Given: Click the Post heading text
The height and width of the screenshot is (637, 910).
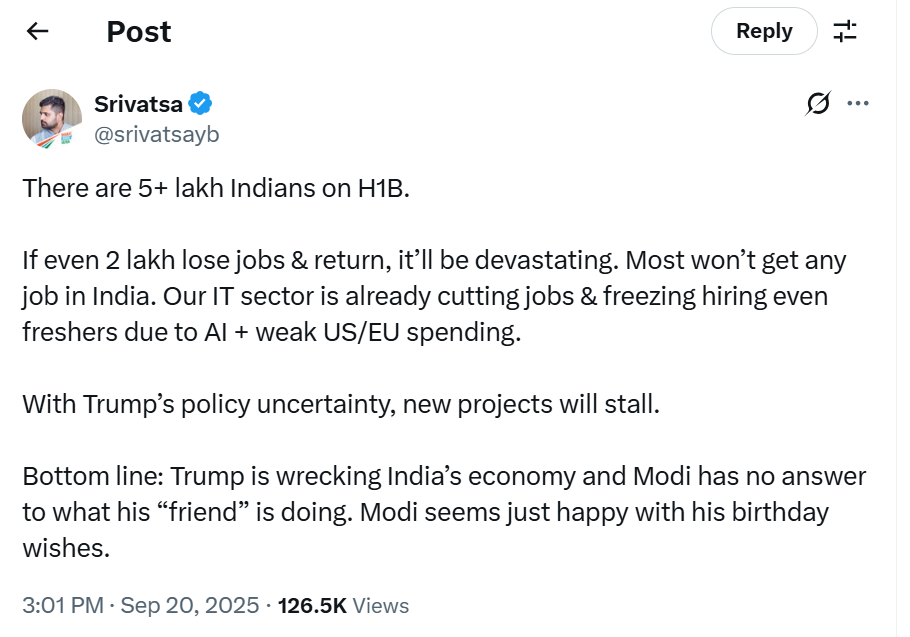Looking at the screenshot, I should tap(139, 31).
